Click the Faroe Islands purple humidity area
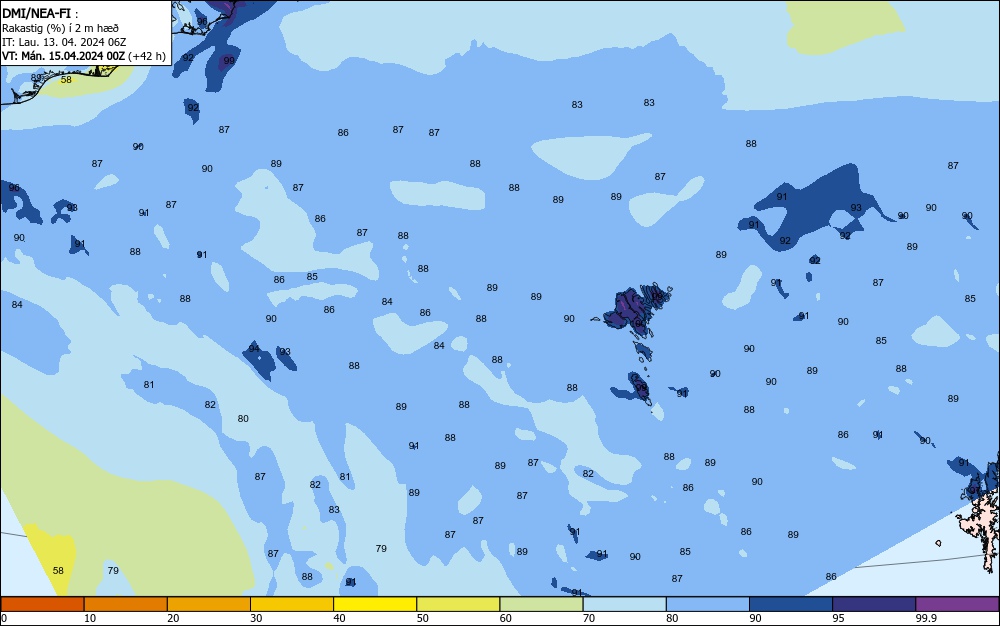Viewport: 1000px width, 626px height. pyautogui.click(x=628, y=306)
